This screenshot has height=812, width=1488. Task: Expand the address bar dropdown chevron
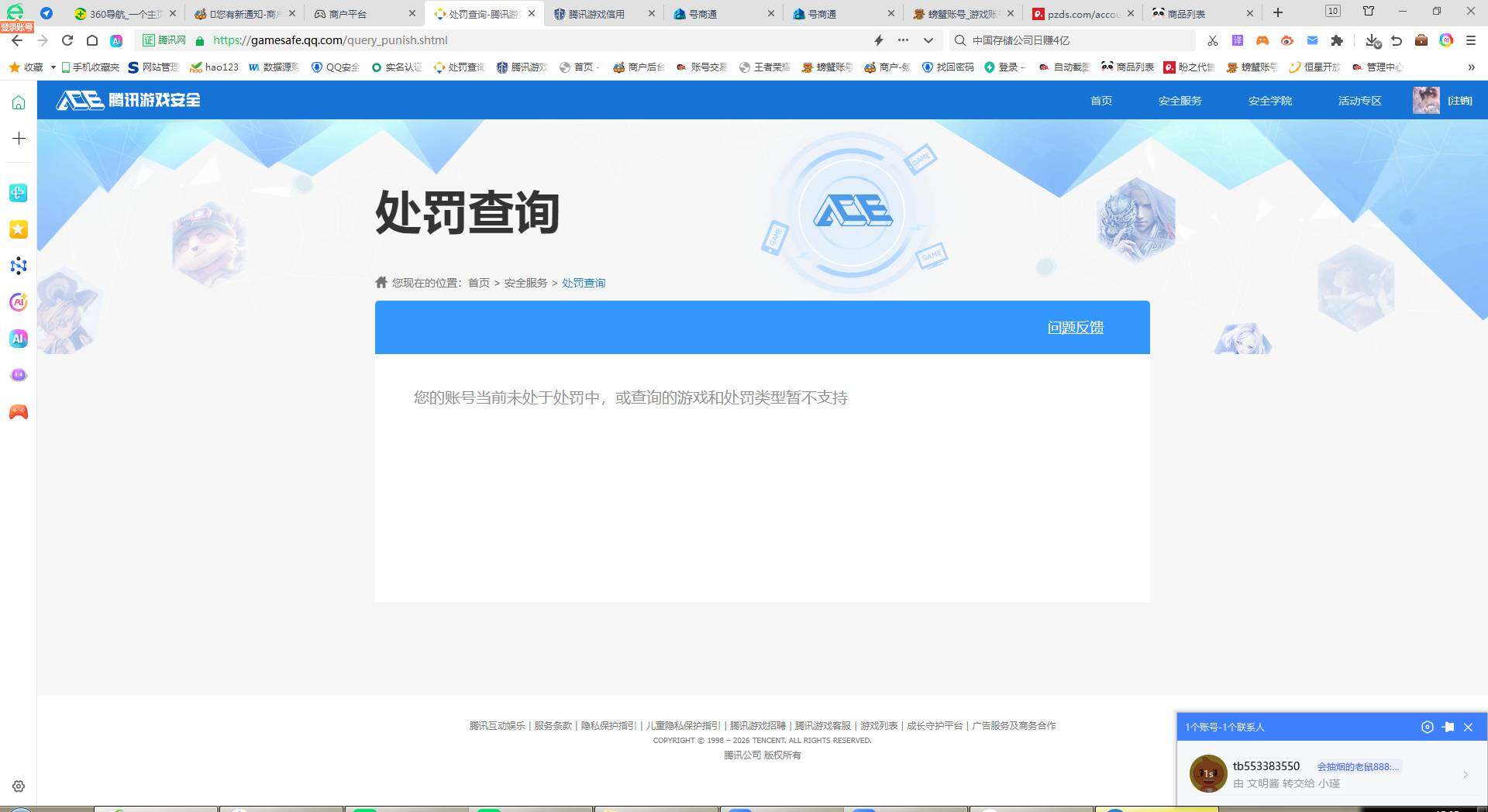tap(928, 40)
